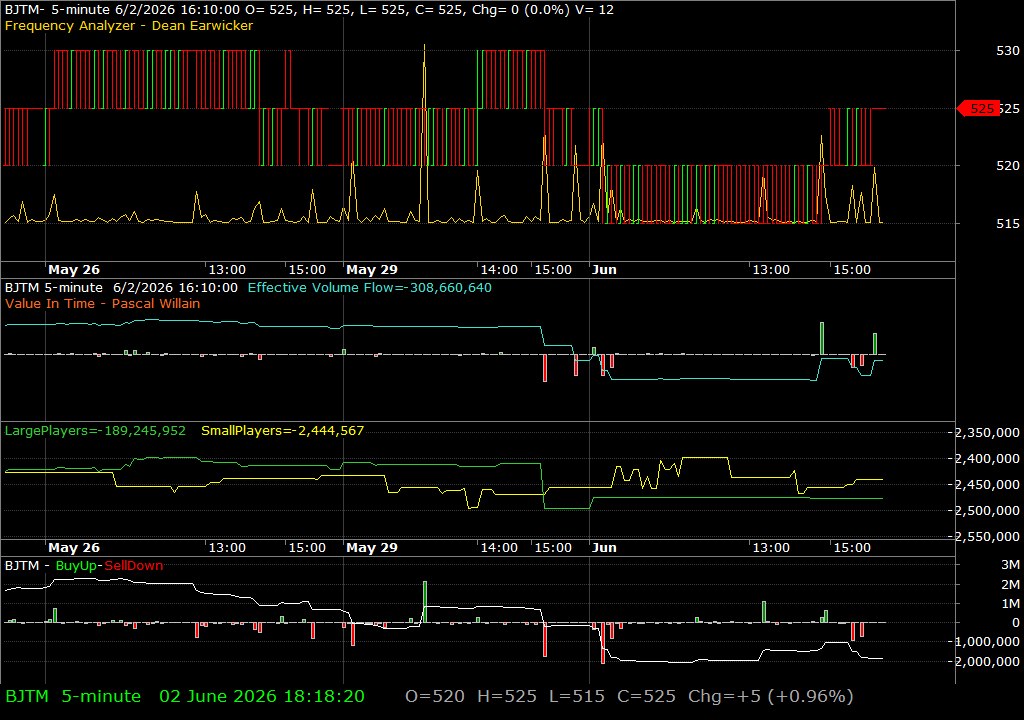Screen dimensions: 1024x720
Task: Click the 2M axis label in BuyUp panel
Action: [x=1010, y=584]
